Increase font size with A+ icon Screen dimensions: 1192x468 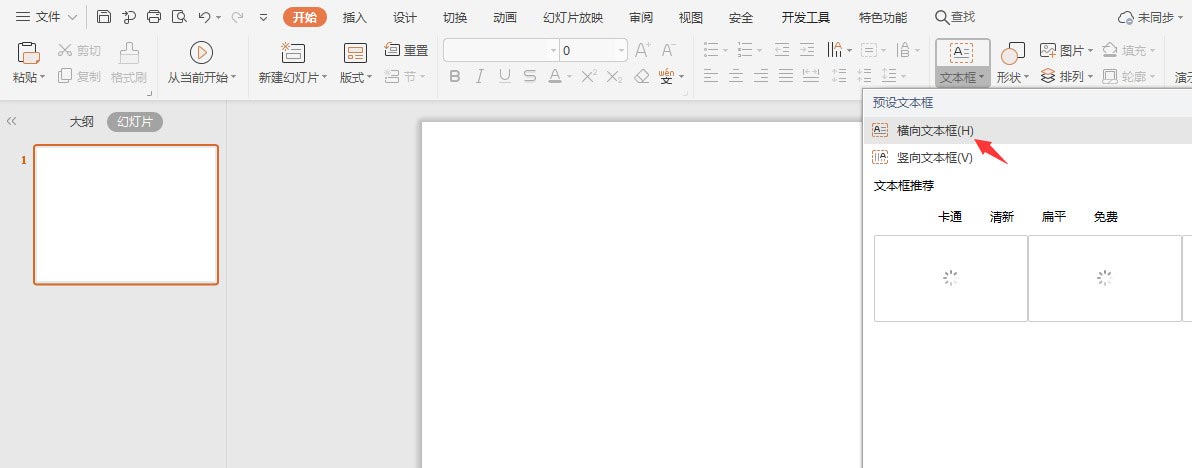click(x=642, y=50)
